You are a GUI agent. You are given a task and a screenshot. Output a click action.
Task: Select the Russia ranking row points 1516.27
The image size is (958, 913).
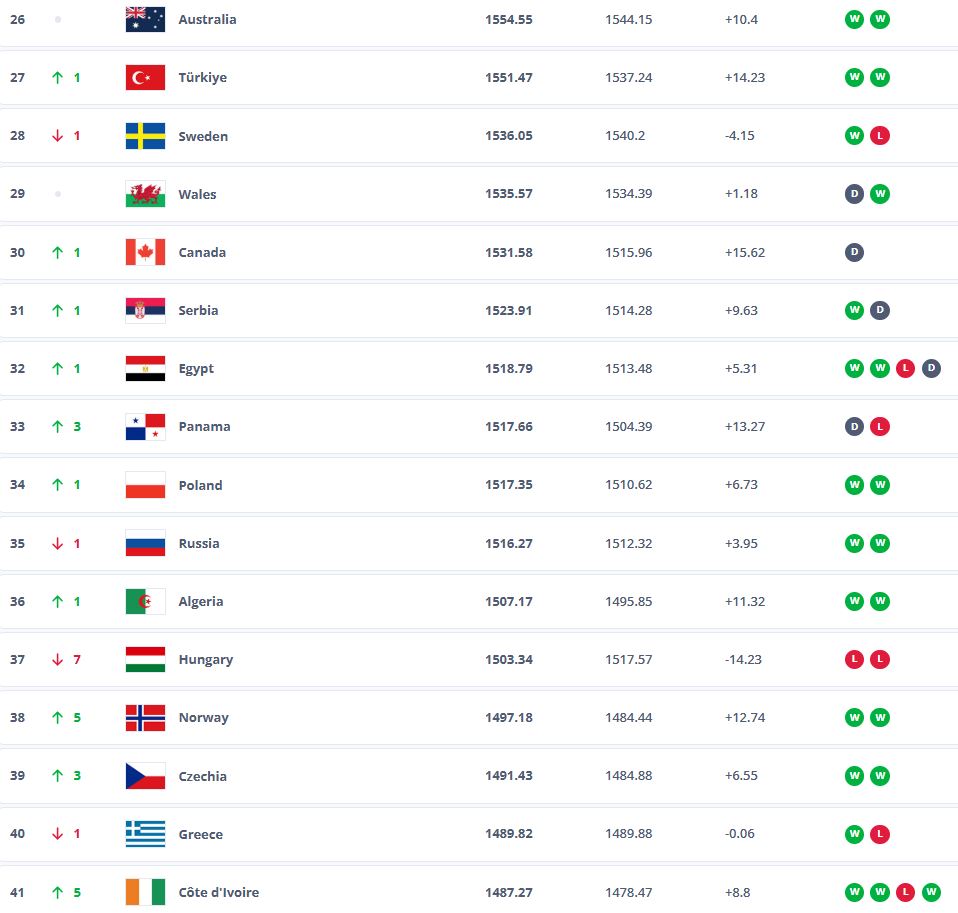click(x=509, y=543)
